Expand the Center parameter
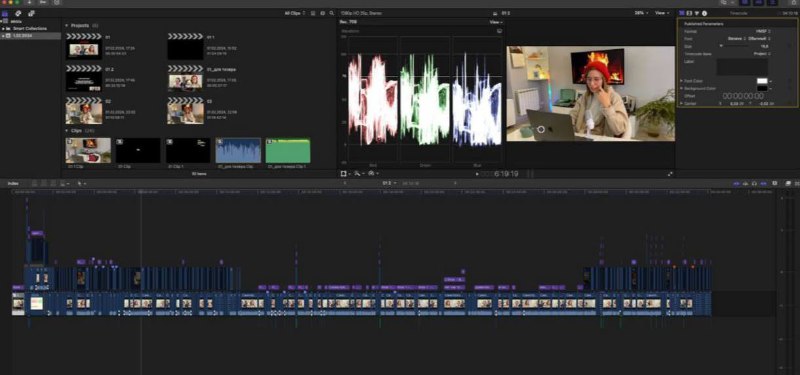 (x=681, y=104)
